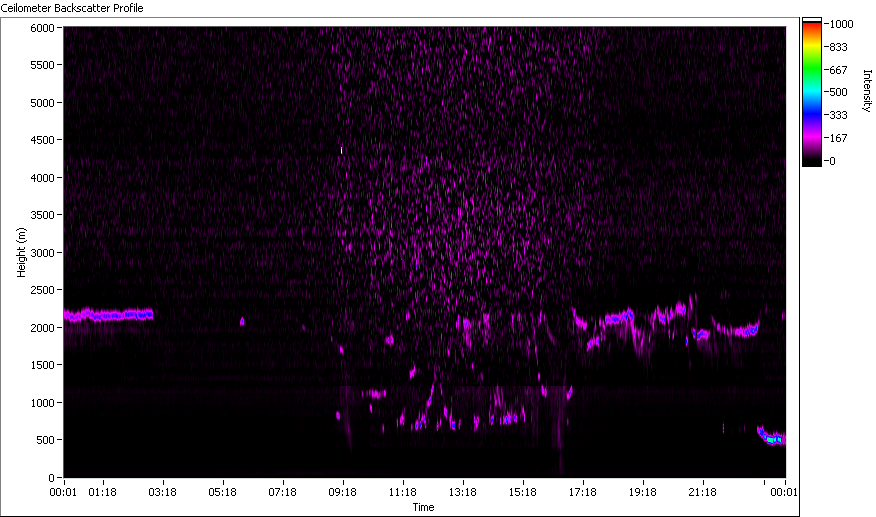The image size is (876, 517).
Task: Click the 4000 height tick label
Action: tap(42, 178)
